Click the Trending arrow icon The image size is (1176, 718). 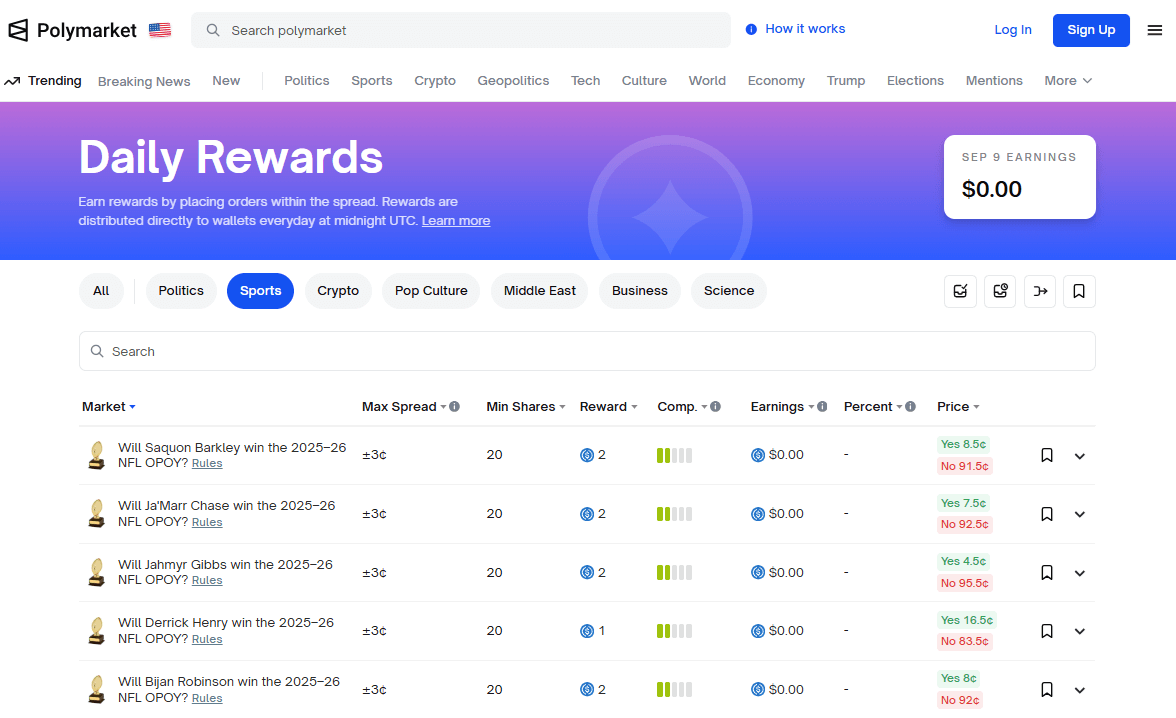(x=12, y=81)
